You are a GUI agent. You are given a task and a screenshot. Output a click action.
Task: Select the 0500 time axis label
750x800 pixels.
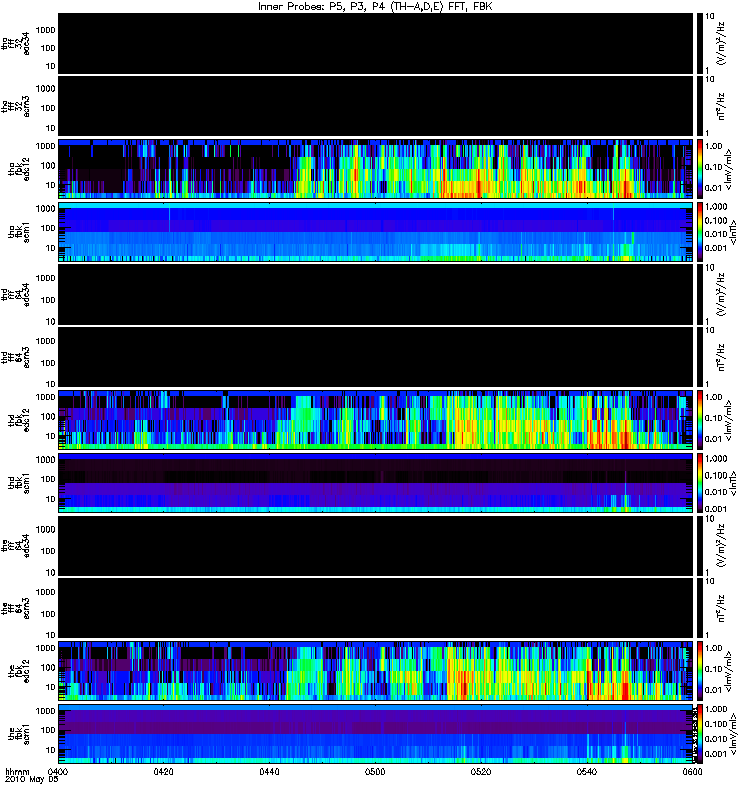(x=375, y=771)
